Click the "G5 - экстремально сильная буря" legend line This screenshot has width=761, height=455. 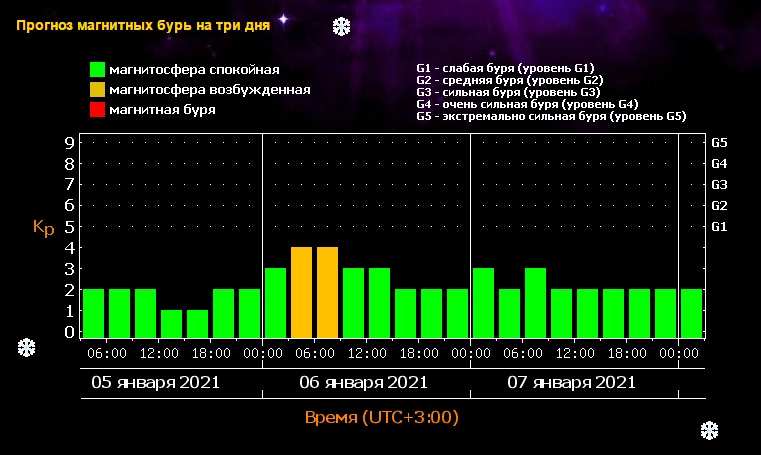click(x=551, y=117)
